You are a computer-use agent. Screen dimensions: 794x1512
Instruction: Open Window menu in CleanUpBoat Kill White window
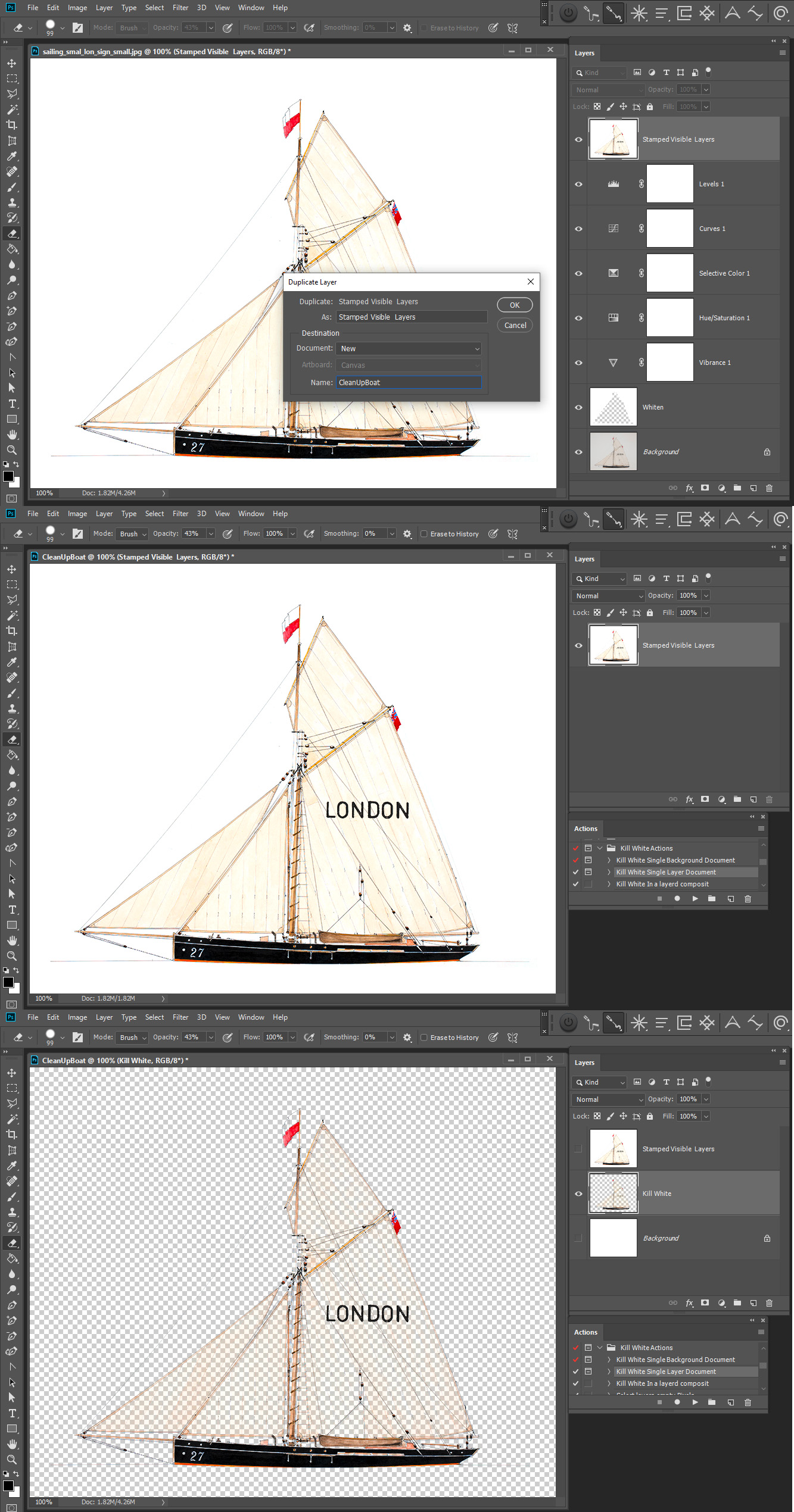tap(251, 1017)
